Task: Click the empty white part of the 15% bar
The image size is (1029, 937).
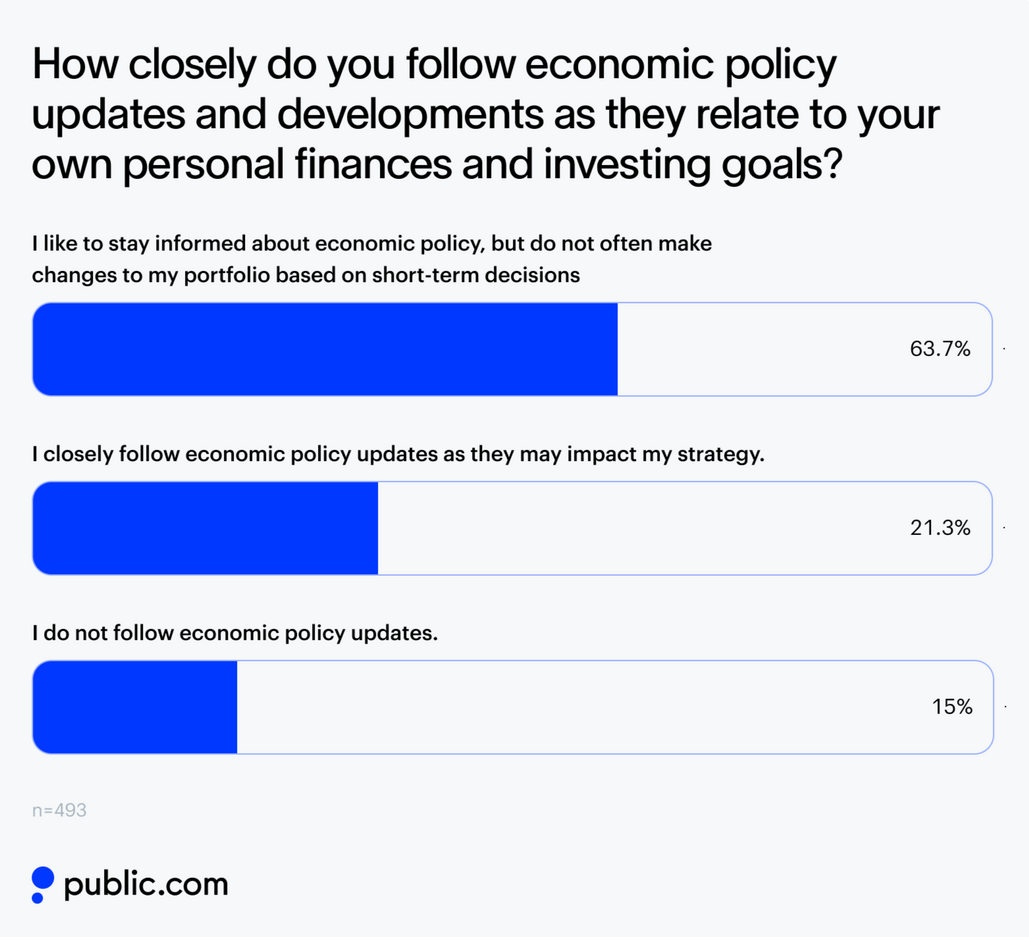Action: (580, 707)
